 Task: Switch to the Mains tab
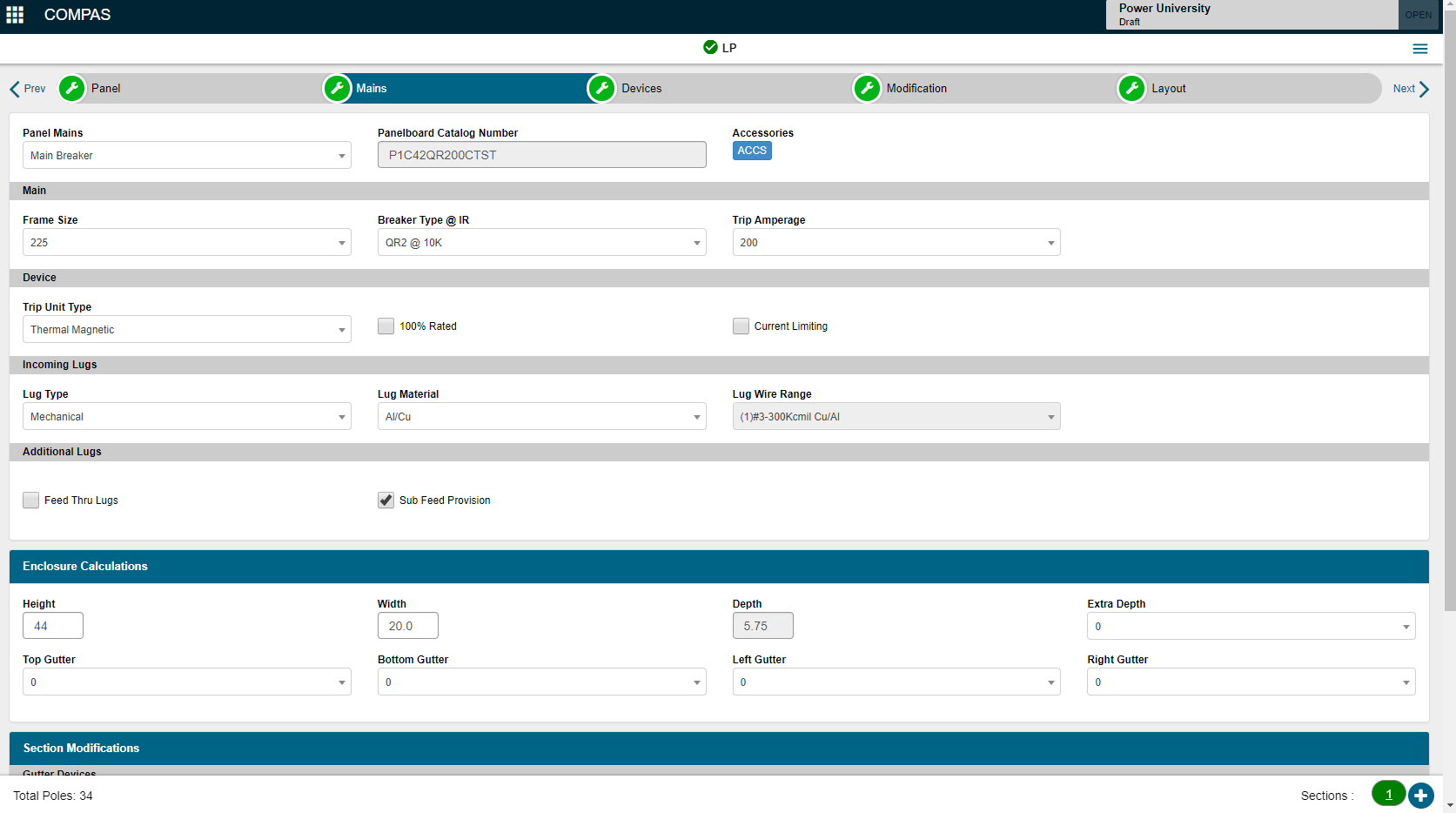click(372, 89)
